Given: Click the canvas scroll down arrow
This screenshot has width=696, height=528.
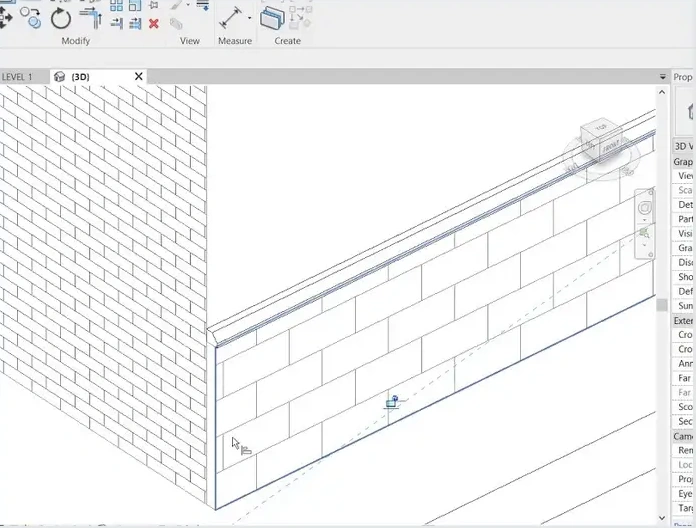Looking at the screenshot, I should 662,518.
